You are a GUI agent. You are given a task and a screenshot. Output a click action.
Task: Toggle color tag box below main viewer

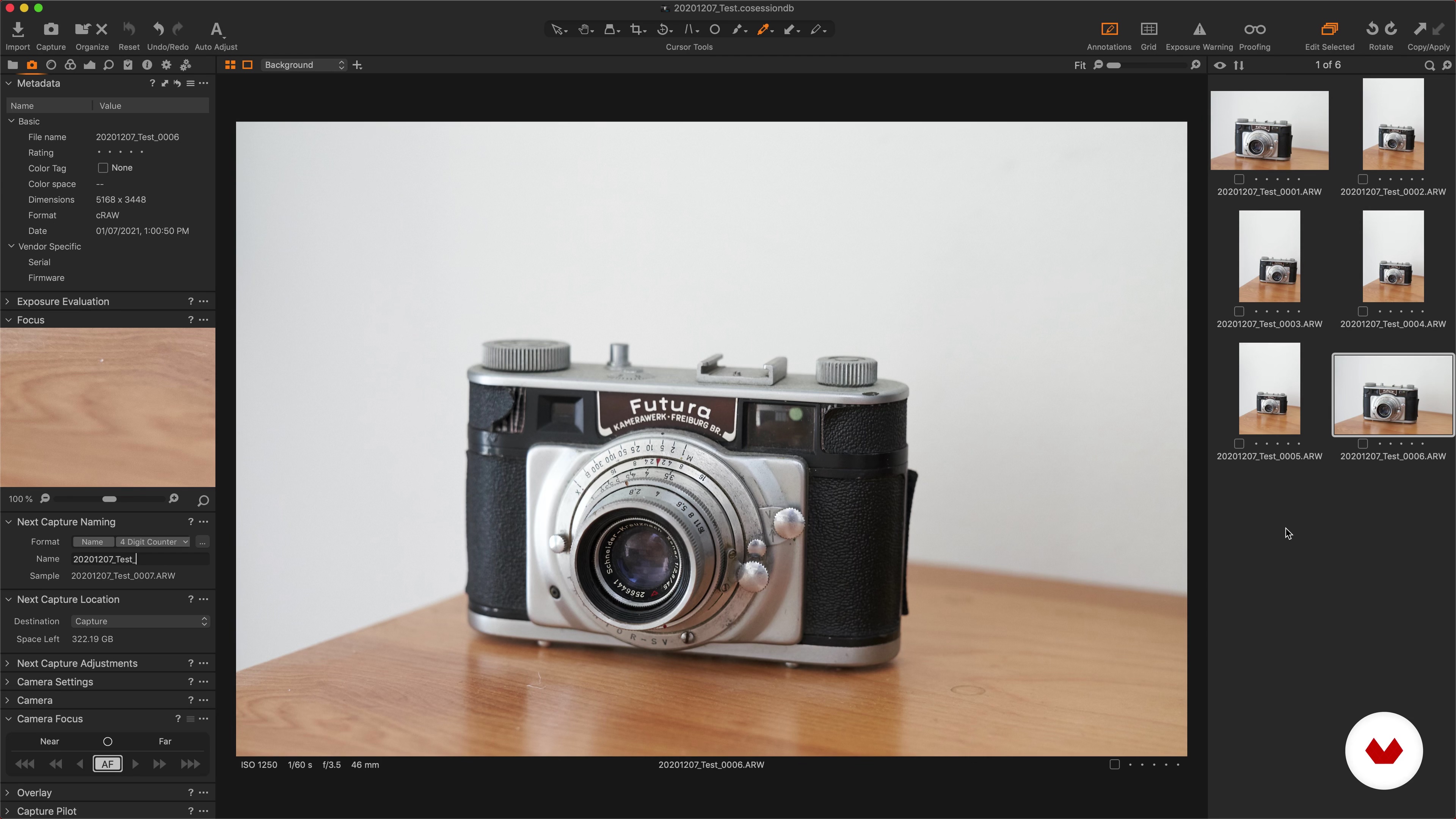1115,765
